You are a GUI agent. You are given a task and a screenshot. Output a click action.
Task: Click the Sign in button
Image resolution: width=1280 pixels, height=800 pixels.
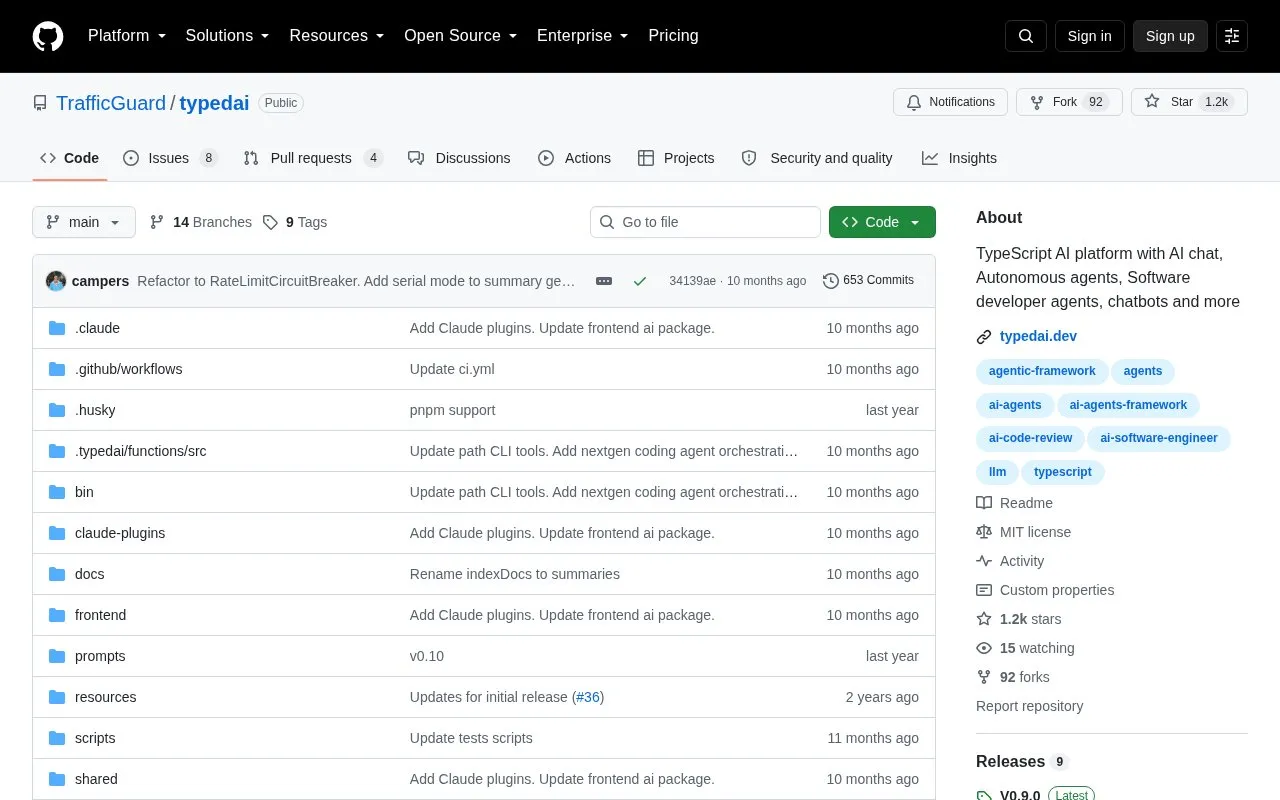coord(1089,36)
